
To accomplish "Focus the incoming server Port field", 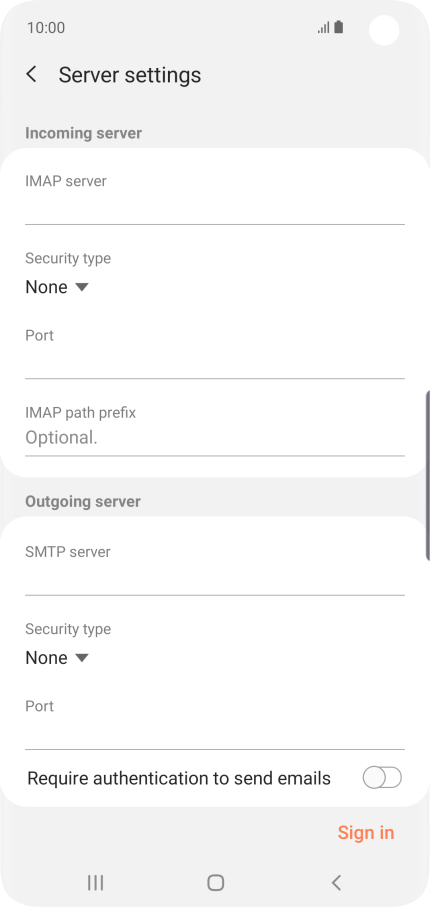I will click(215, 363).
